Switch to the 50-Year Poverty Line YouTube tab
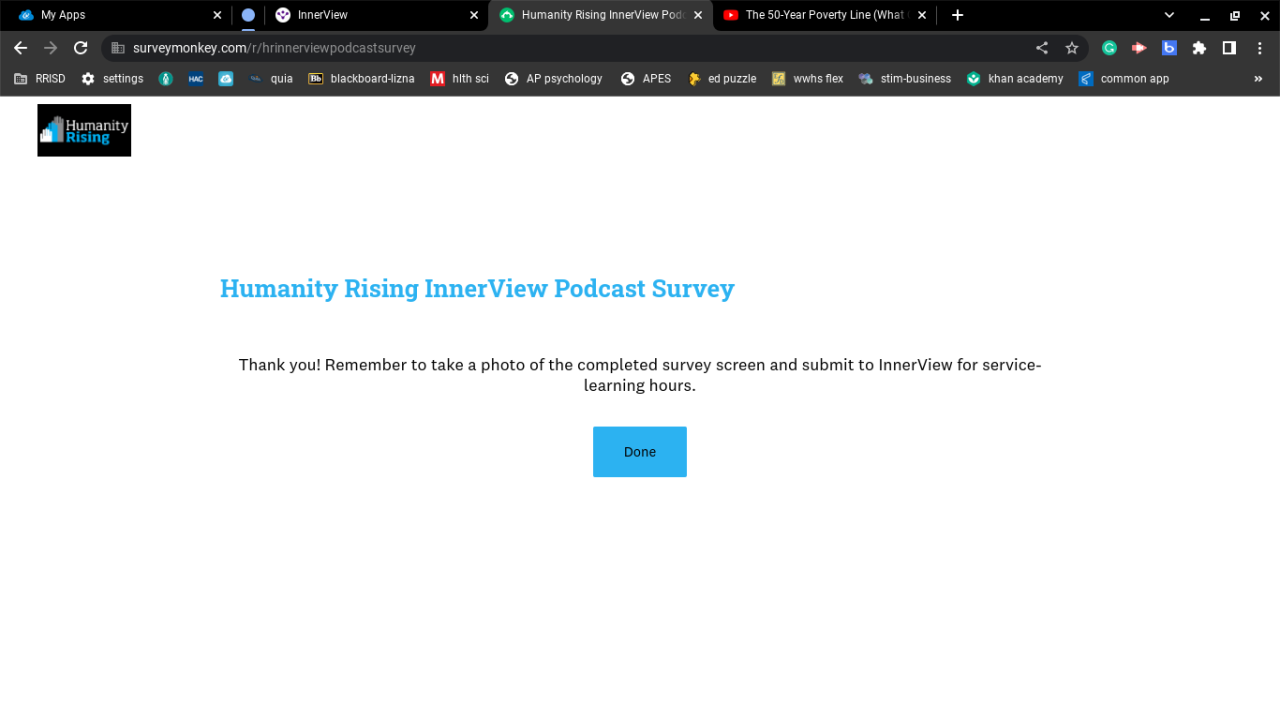1280x720 pixels. [825, 15]
